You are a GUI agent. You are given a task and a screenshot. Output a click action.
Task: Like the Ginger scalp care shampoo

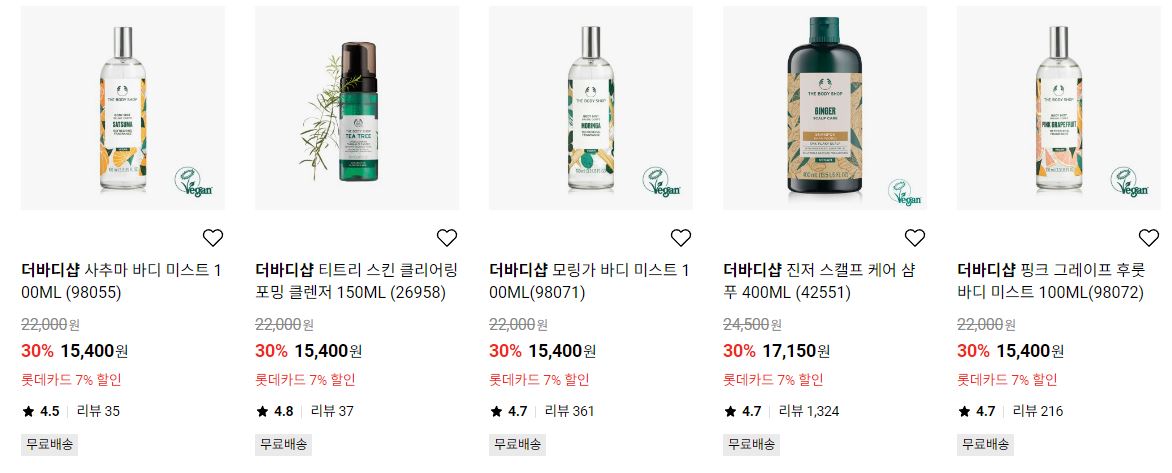click(x=915, y=238)
